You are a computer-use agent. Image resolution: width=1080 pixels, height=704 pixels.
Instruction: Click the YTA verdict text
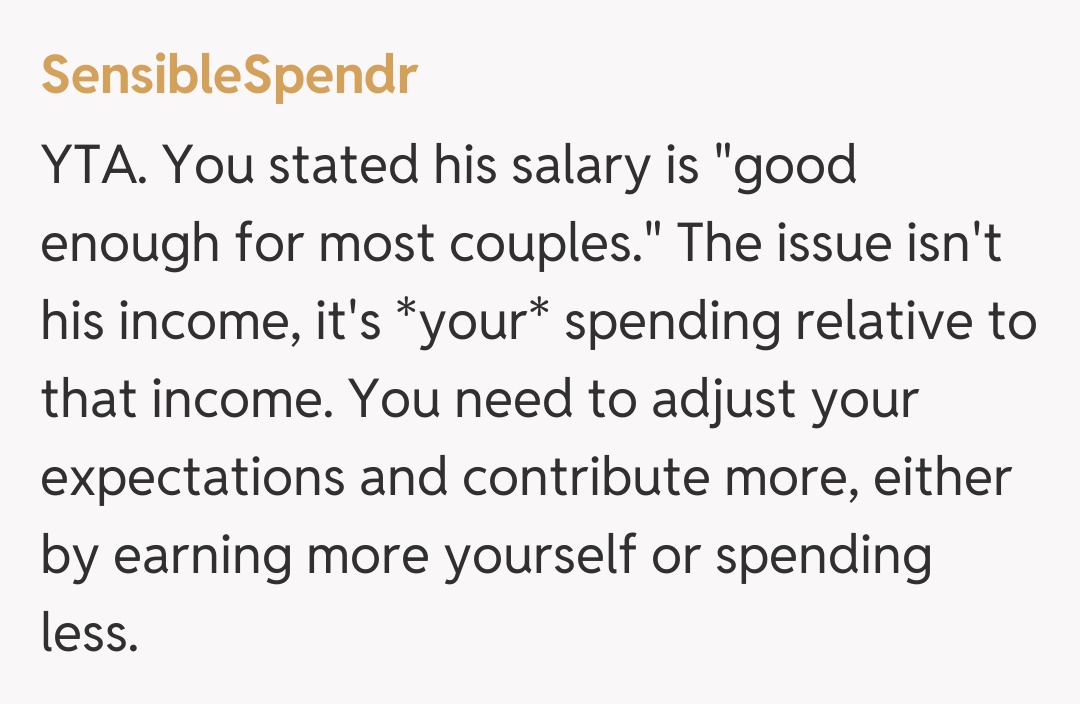pyautogui.click(x=95, y=166)
